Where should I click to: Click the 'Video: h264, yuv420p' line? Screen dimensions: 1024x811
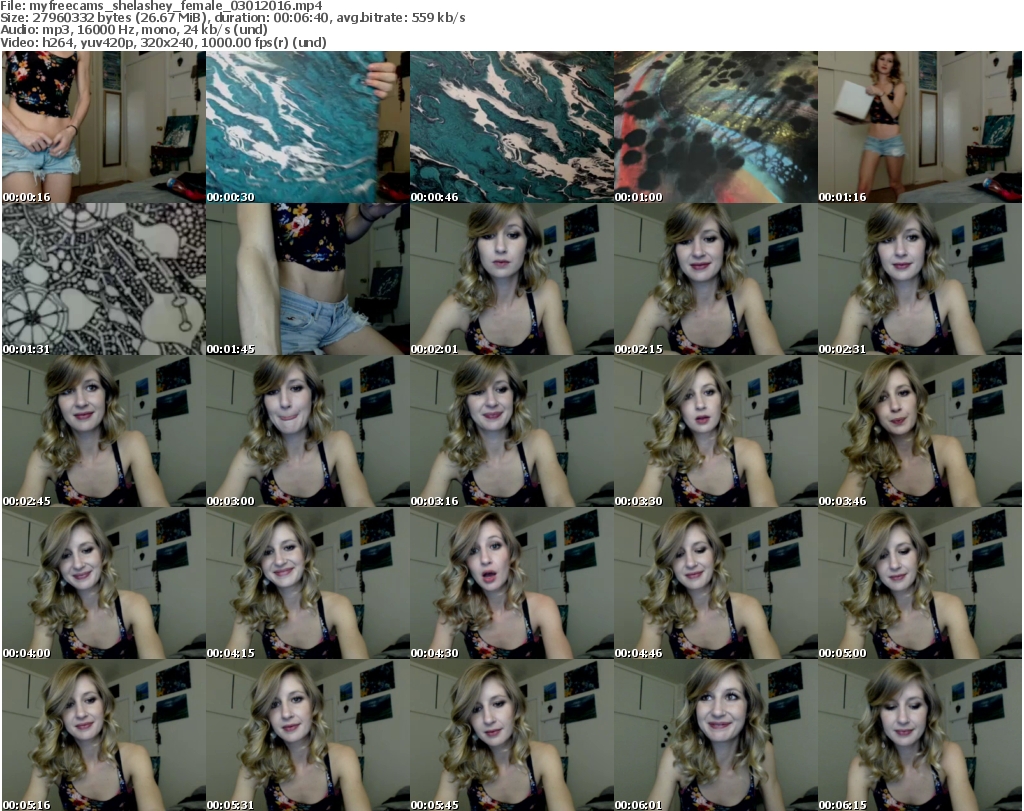click(x=163, y=42)
